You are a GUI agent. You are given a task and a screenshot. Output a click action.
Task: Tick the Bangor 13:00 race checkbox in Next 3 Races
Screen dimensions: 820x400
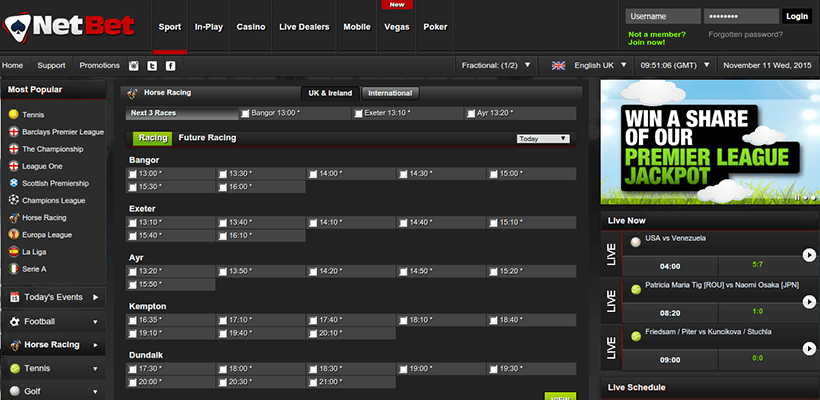pyautogui.click(x=245, y=113)
